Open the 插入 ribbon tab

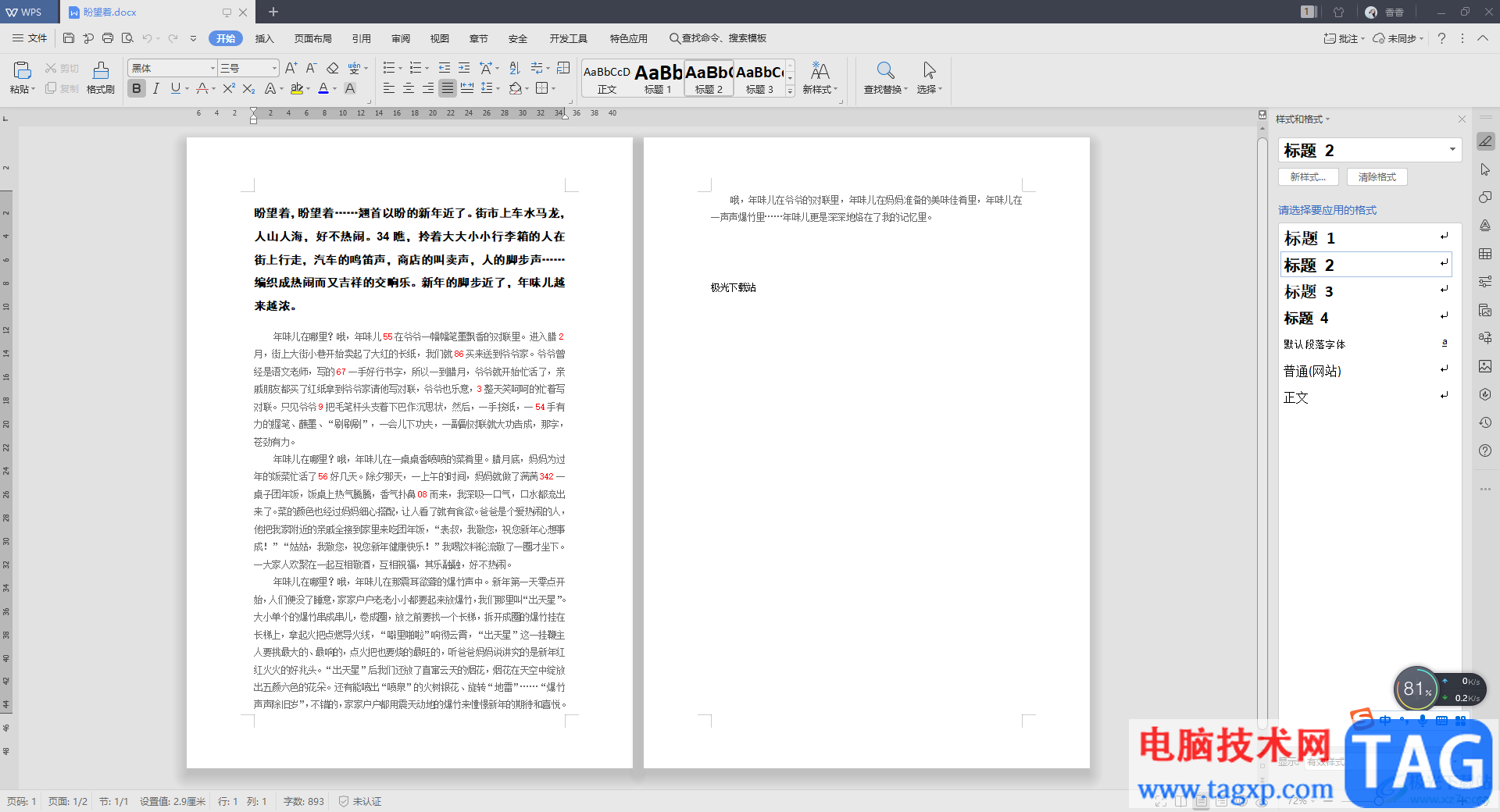[x=265, y=38]
